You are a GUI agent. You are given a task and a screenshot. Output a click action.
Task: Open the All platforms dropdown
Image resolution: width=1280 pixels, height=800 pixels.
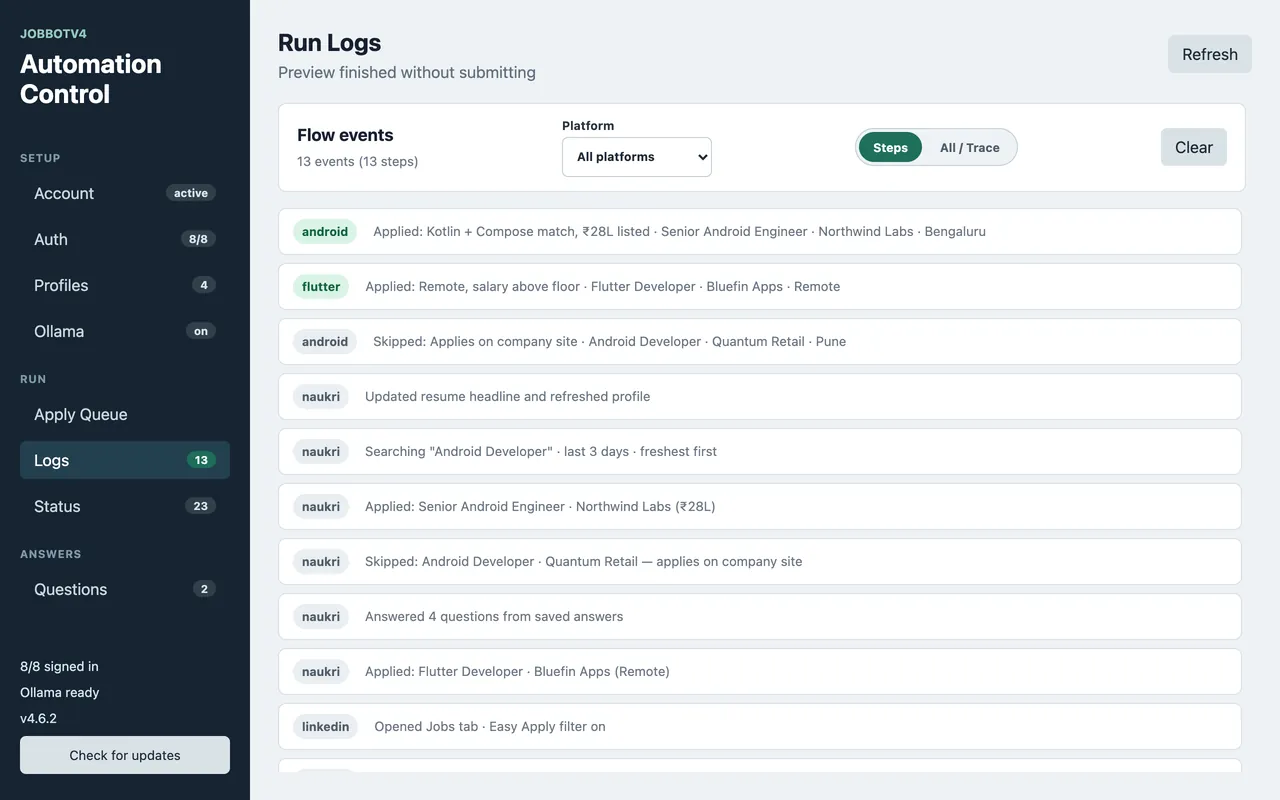tap(637, 157)
